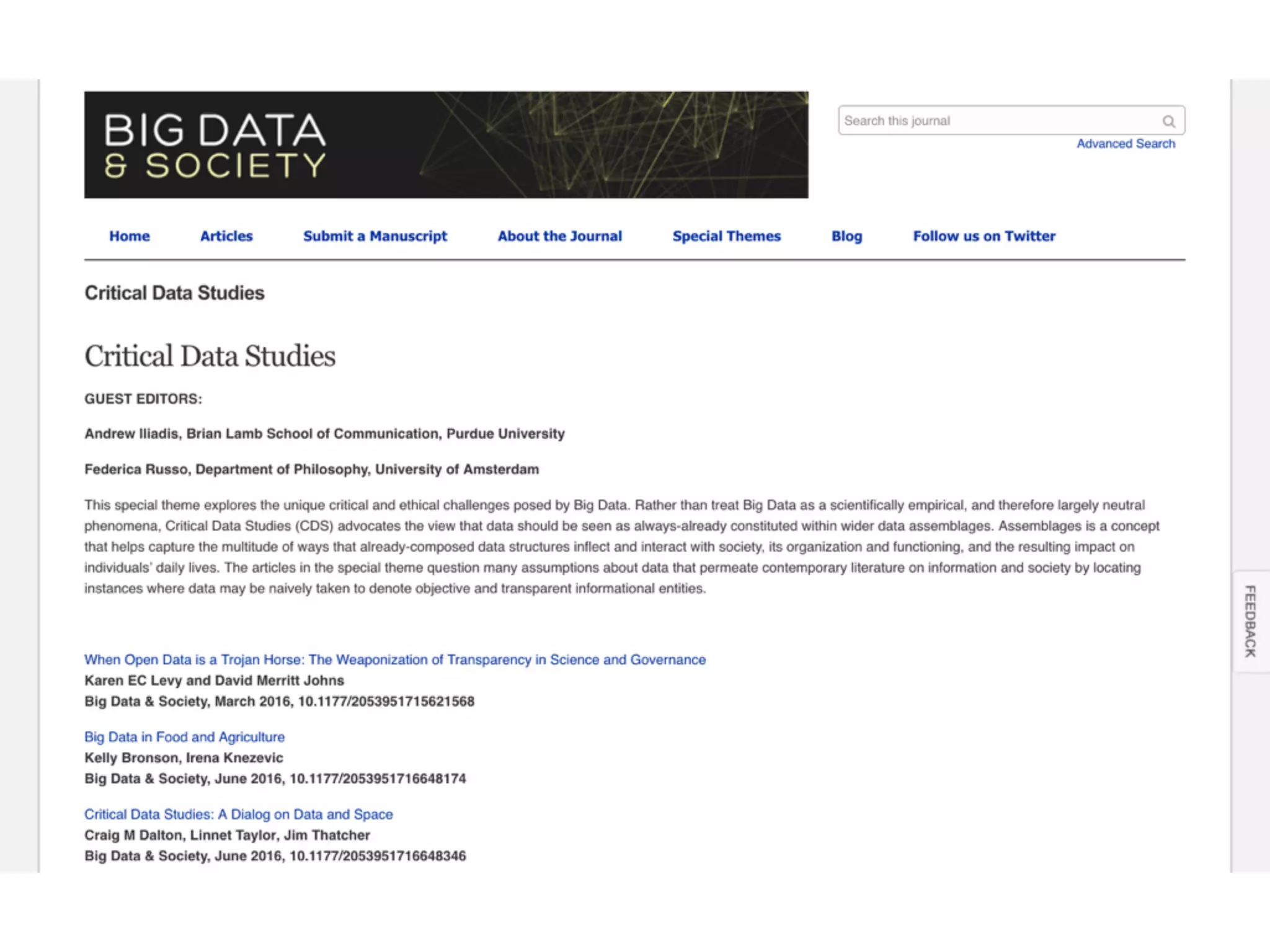Go to the Home menu item
The height and width of the screenshot is (952, 1270).
pyautogui.click(x=130, y=236)
